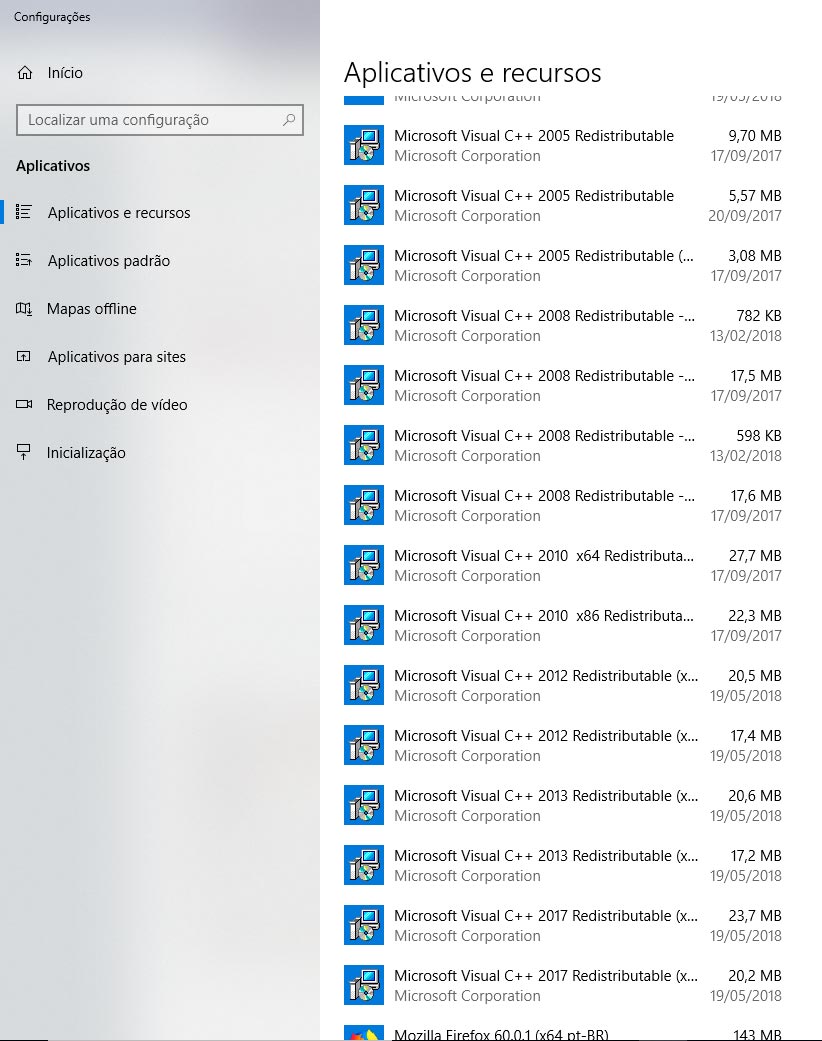Select icon of Visual C++ 2010 x64 Redistributable

click(x=364, y=565)
